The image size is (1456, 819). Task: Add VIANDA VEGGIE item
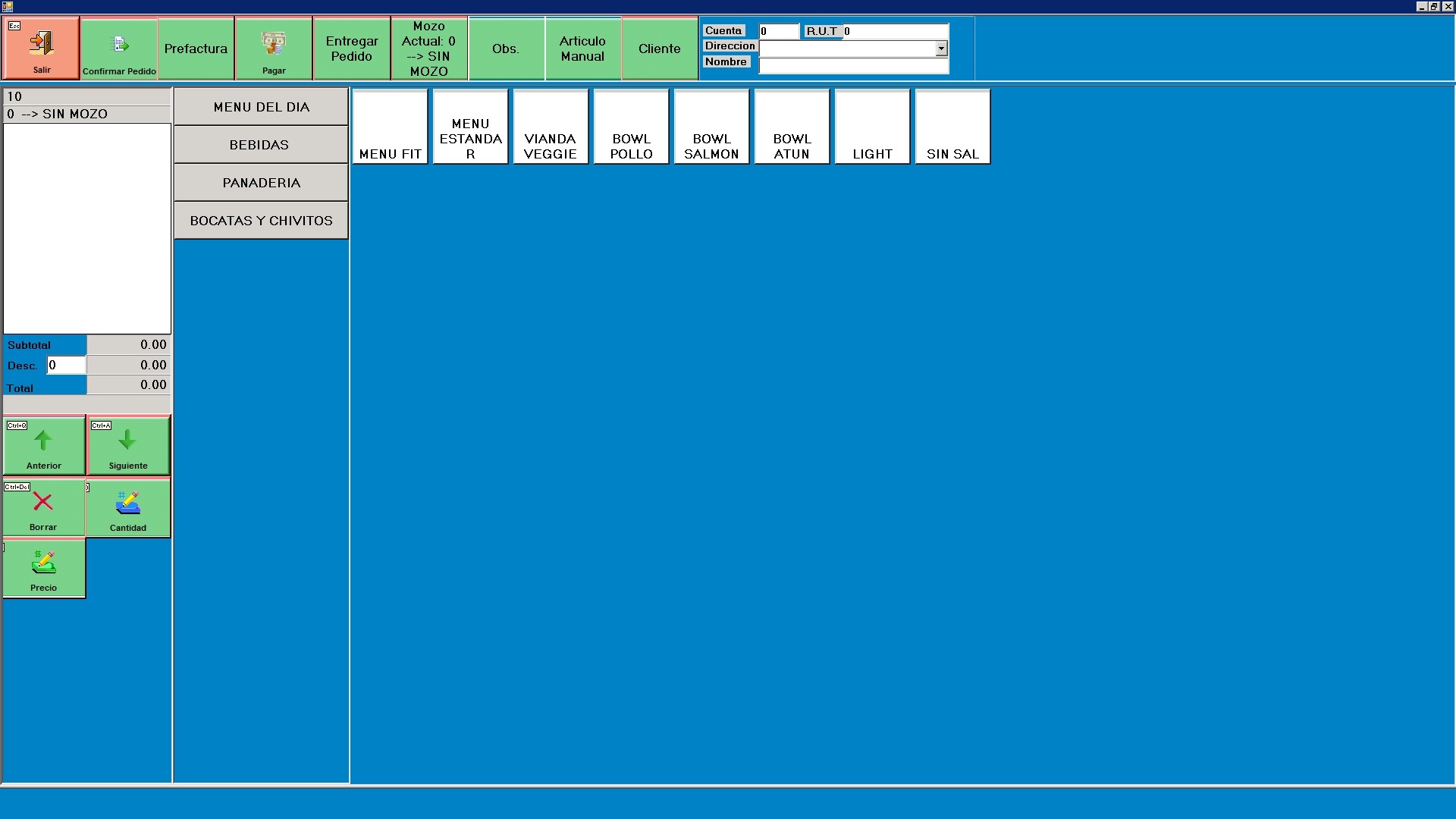tap(551, 127)
